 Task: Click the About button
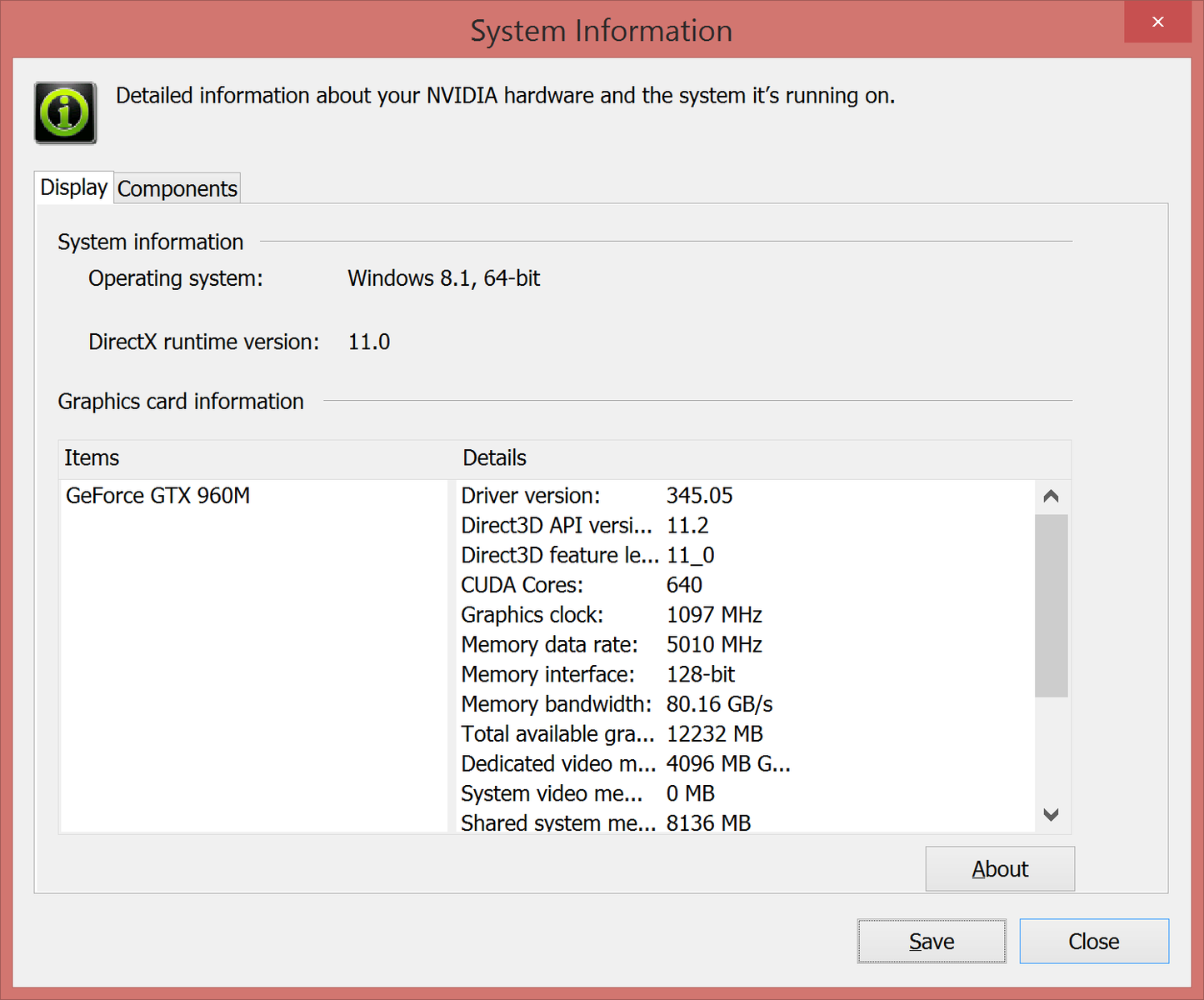[x=999, y=869]
